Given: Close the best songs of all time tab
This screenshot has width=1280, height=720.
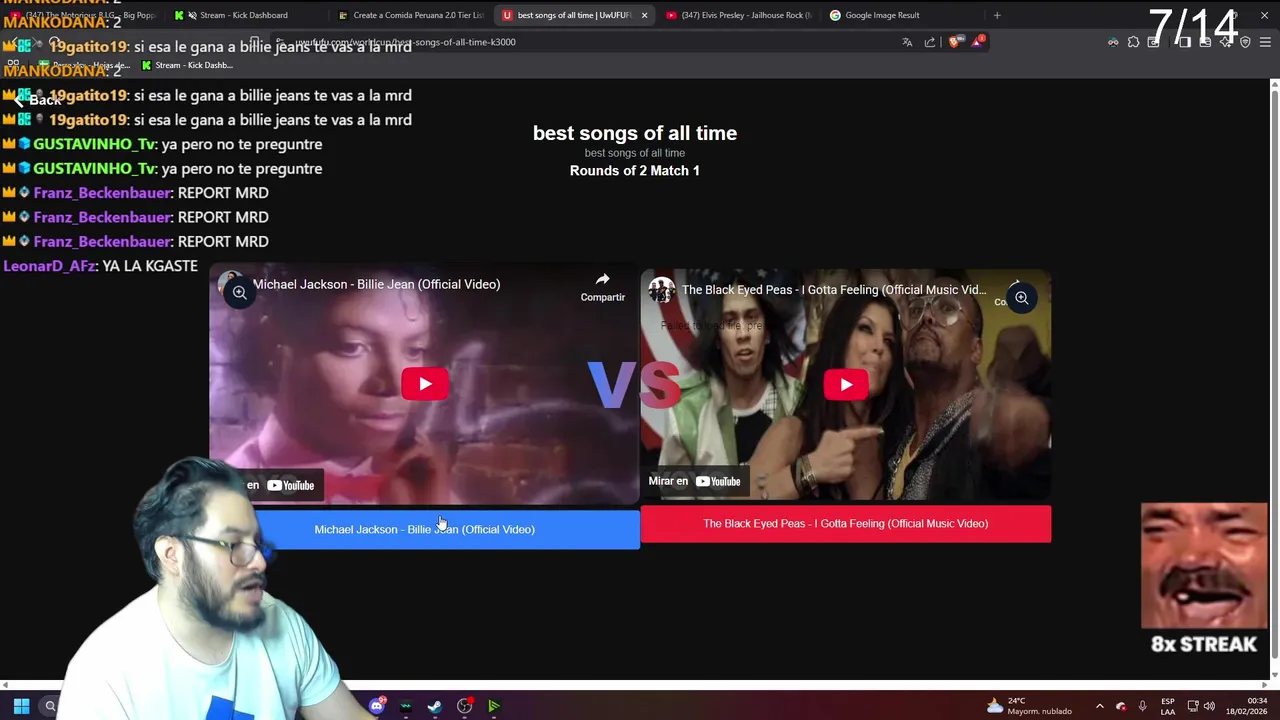Looking at the screenshot, I should pyautogui.click(x=644, y=15).
